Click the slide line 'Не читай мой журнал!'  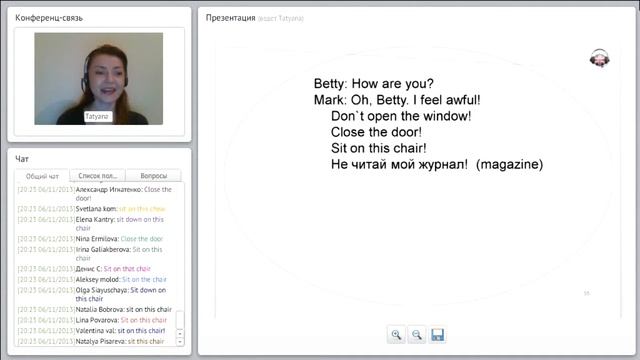coord(399,164)
